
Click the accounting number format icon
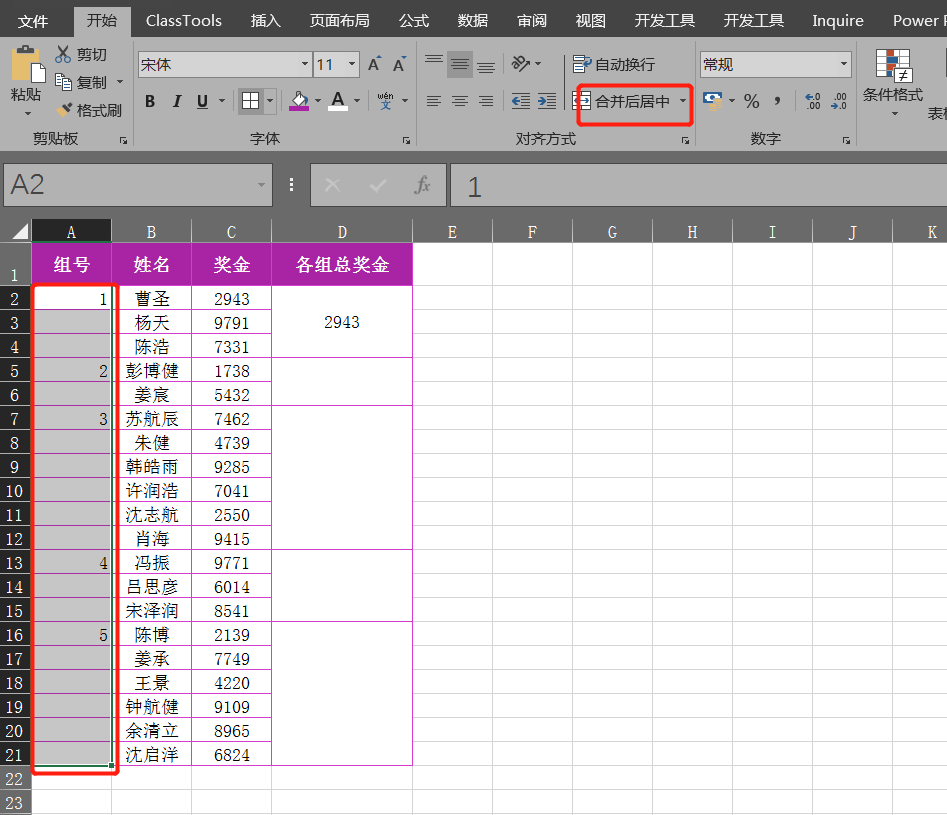713,101
